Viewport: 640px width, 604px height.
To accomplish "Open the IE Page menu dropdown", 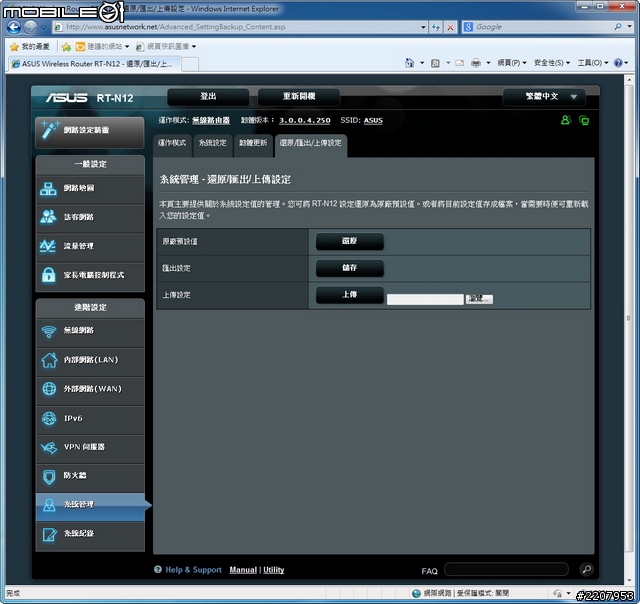I will pos(512,63).
